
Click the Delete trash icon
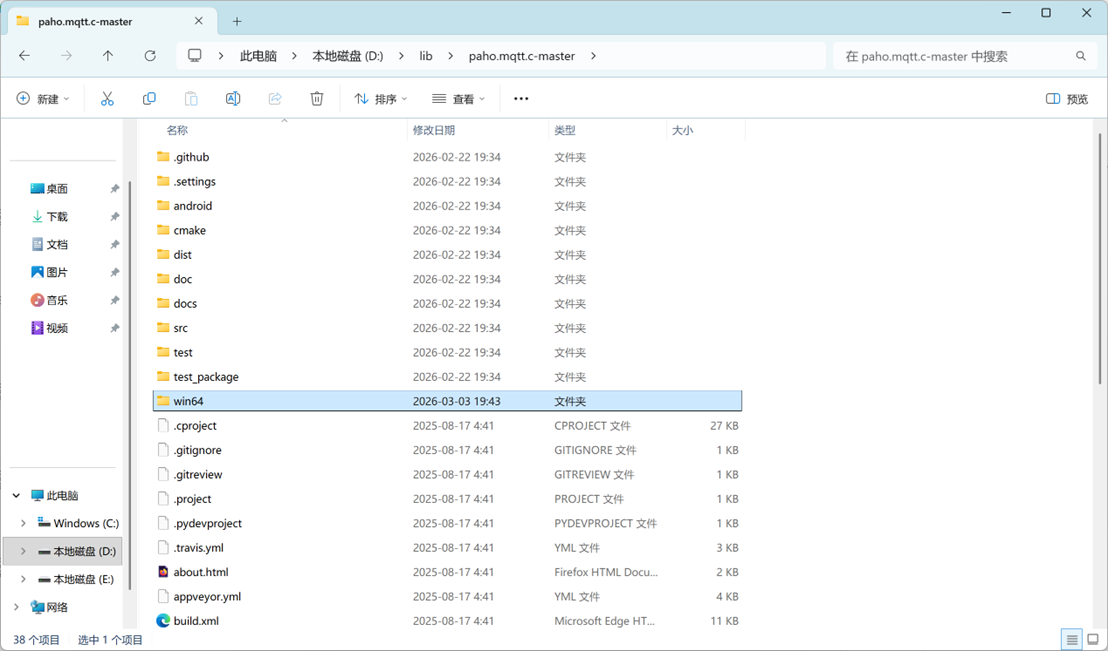tap(317, 99)
